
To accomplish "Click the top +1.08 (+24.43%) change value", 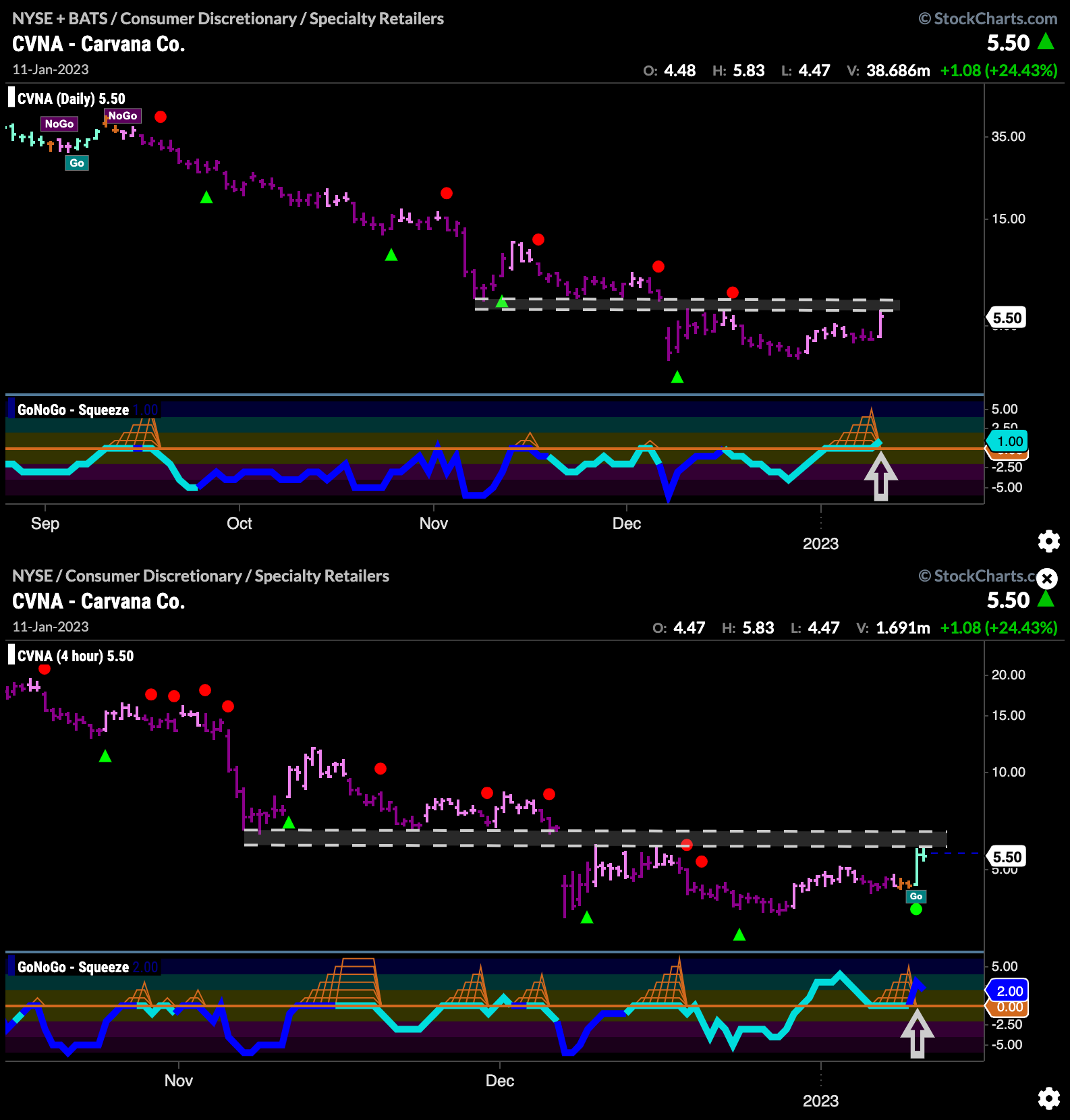I will pyautogui.click(x=998, y=70).
